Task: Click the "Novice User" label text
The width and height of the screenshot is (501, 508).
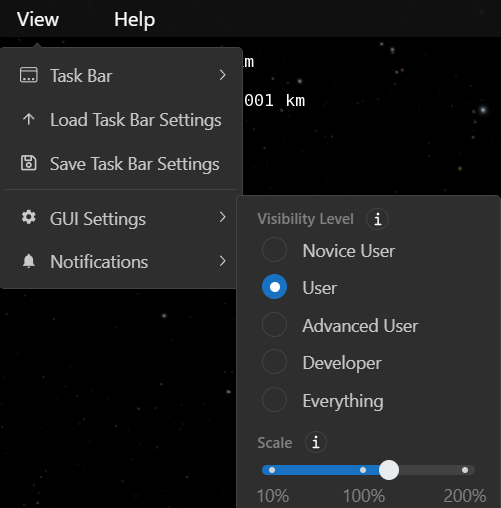Action: tap(349, 251)
